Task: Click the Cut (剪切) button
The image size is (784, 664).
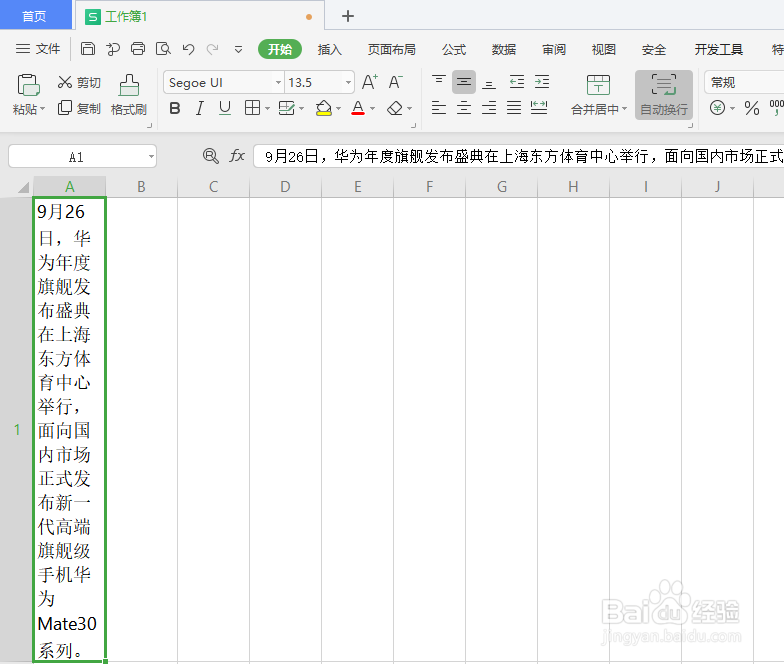Action: [79, 82]
